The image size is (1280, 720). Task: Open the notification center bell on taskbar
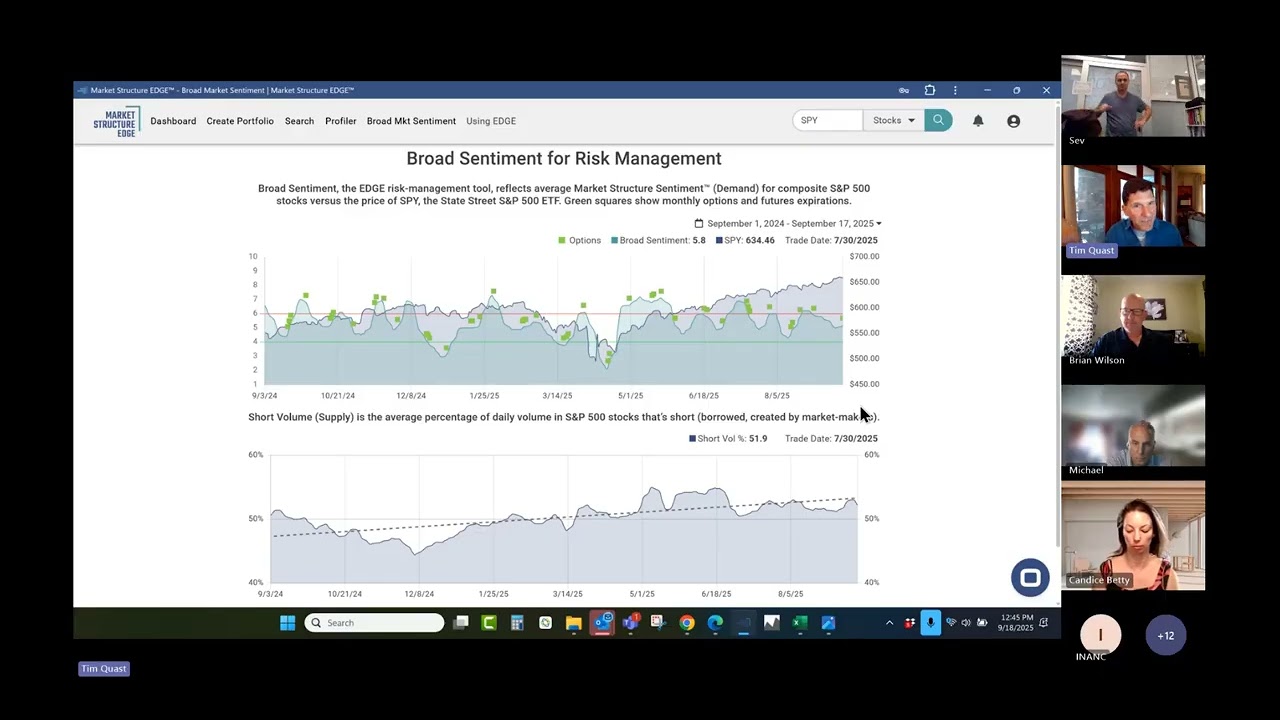[x=1043, y=623]
